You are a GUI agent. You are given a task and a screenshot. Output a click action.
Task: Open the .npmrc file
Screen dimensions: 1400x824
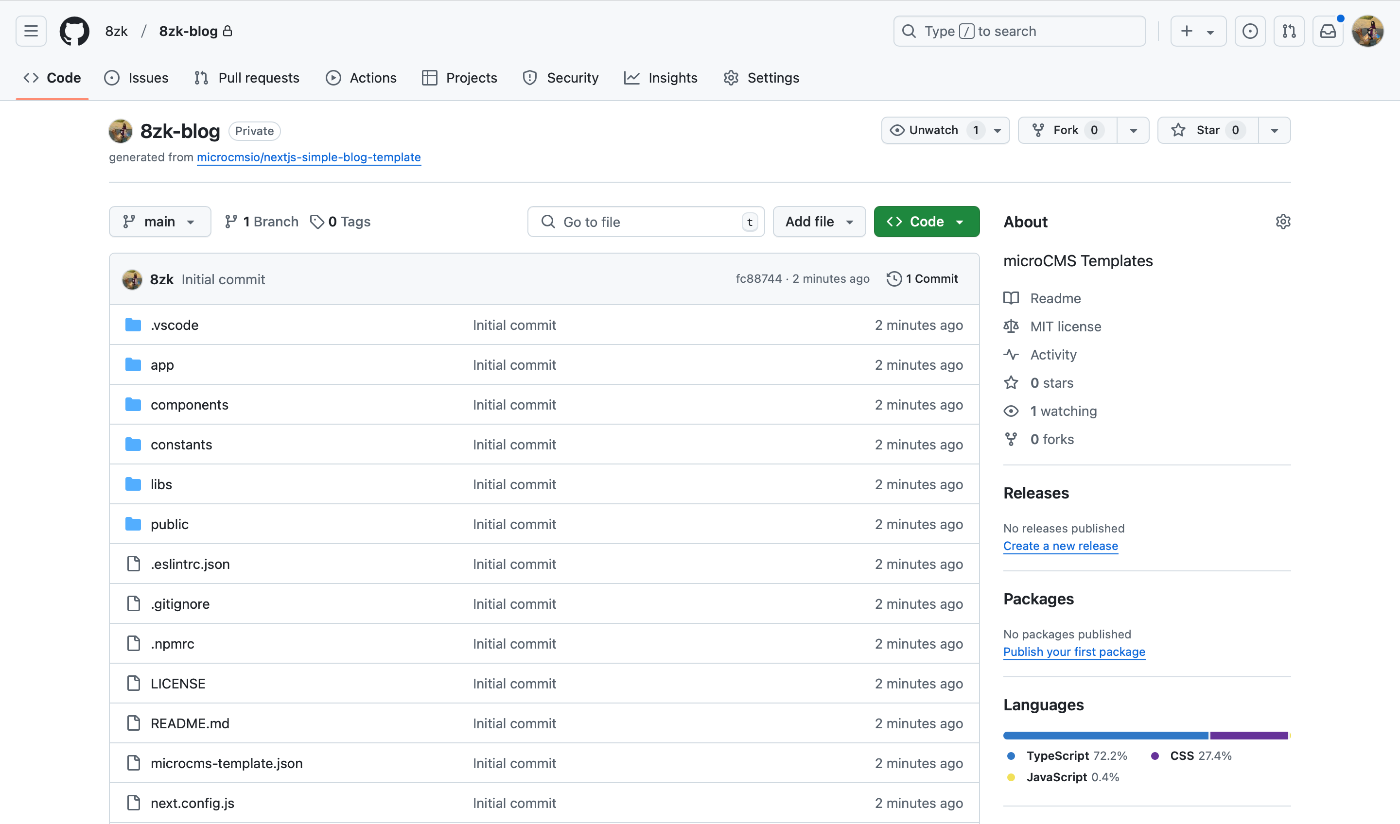point(173,645)
